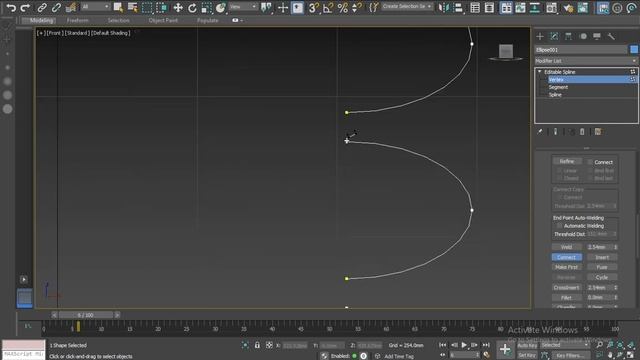The image size is (640, 360).
Task: Select the Spline sub-object level
Action: 555,95
